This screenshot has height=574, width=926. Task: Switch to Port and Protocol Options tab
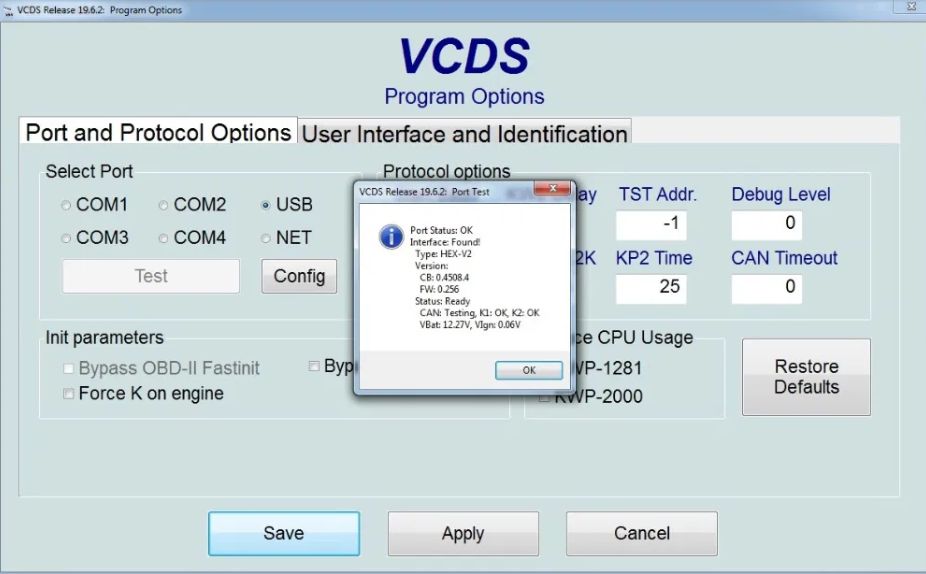click(158, 132)
